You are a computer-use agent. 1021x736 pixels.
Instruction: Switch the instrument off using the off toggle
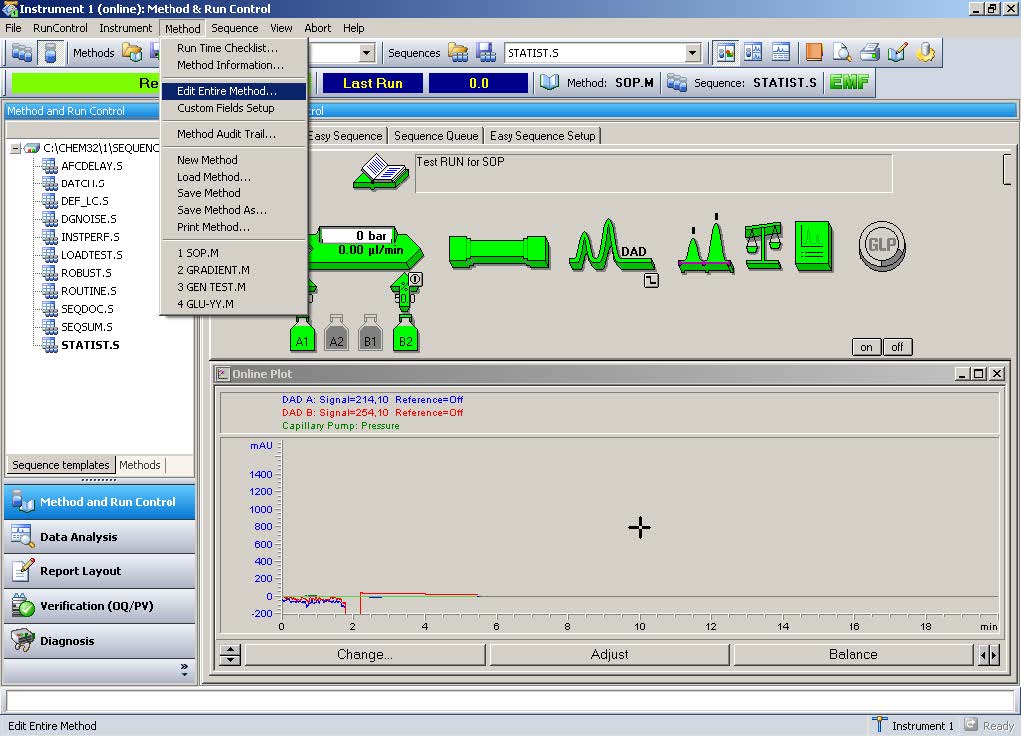point(896,347)
